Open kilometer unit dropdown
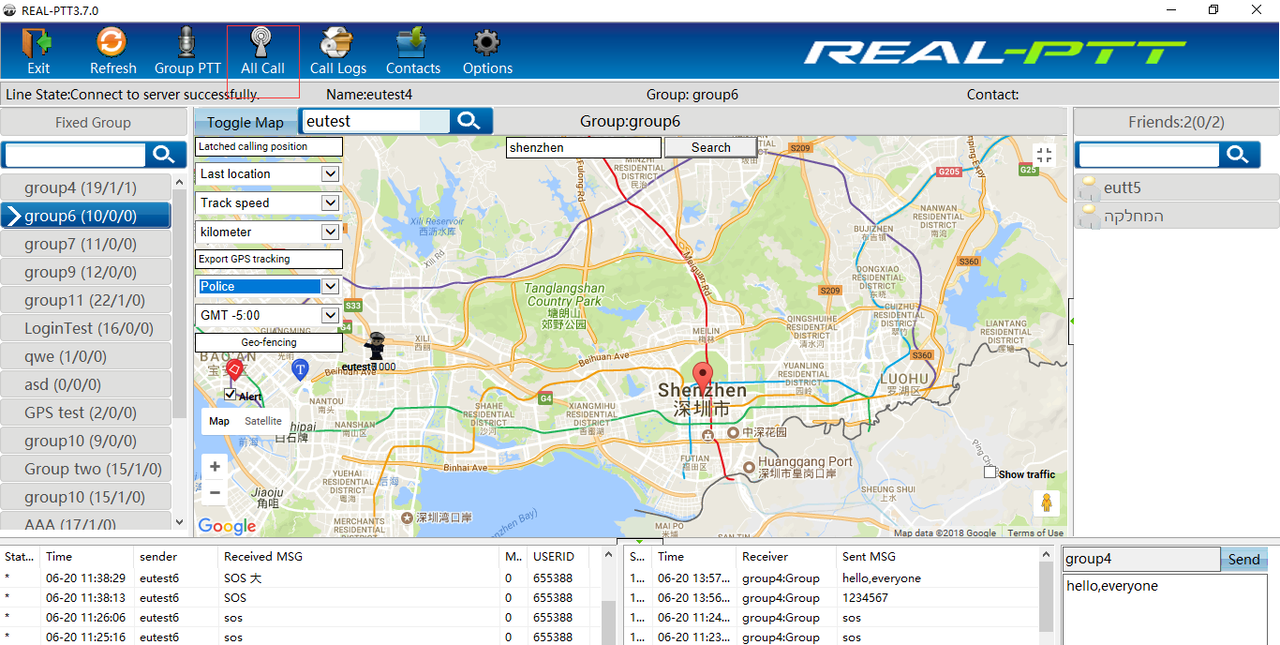The height and width of the screenshot is (645, 1280). 331,232
